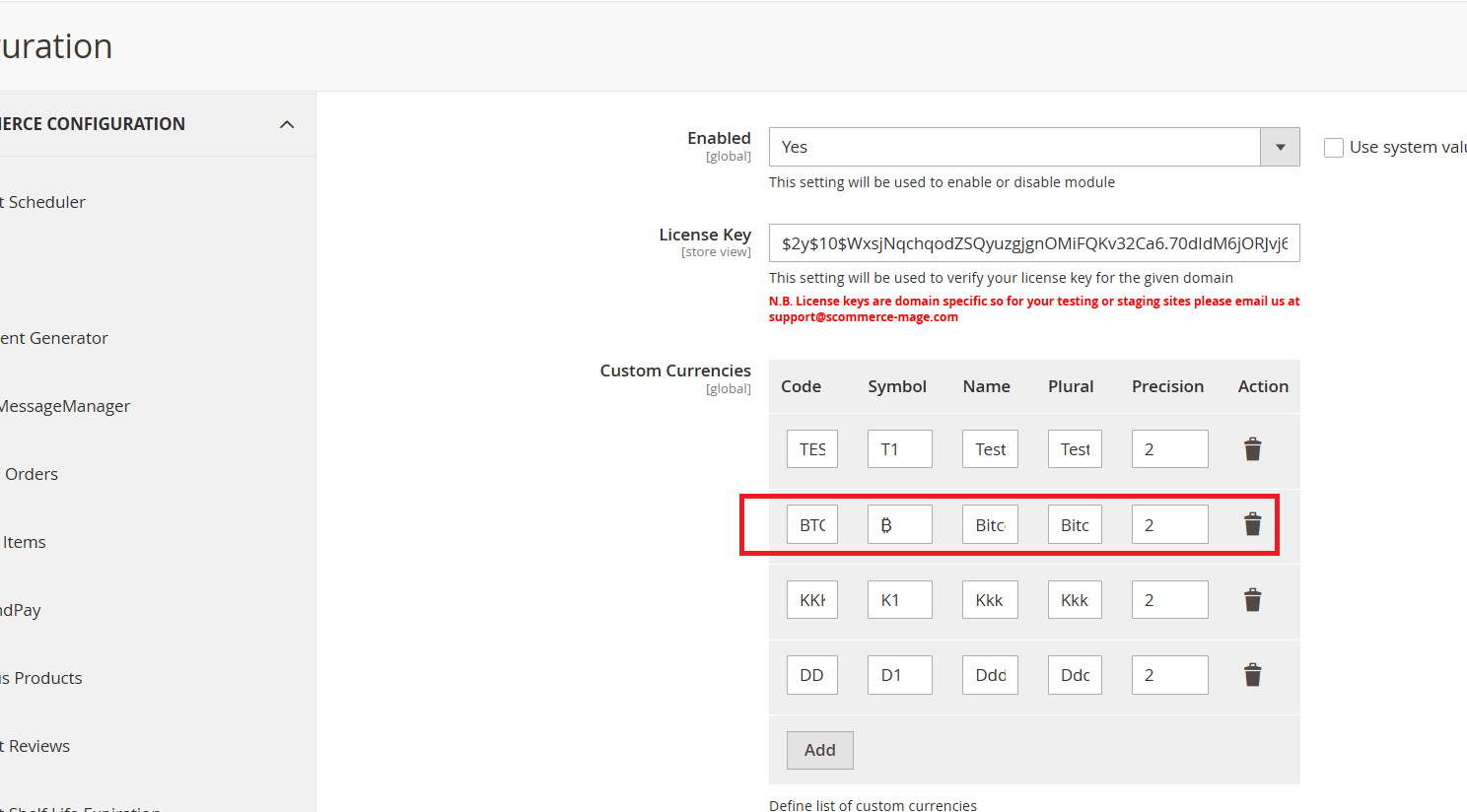Delete the DD currency row
Viewport: 1467px width, 812px height.
(x=1252, y=675)
